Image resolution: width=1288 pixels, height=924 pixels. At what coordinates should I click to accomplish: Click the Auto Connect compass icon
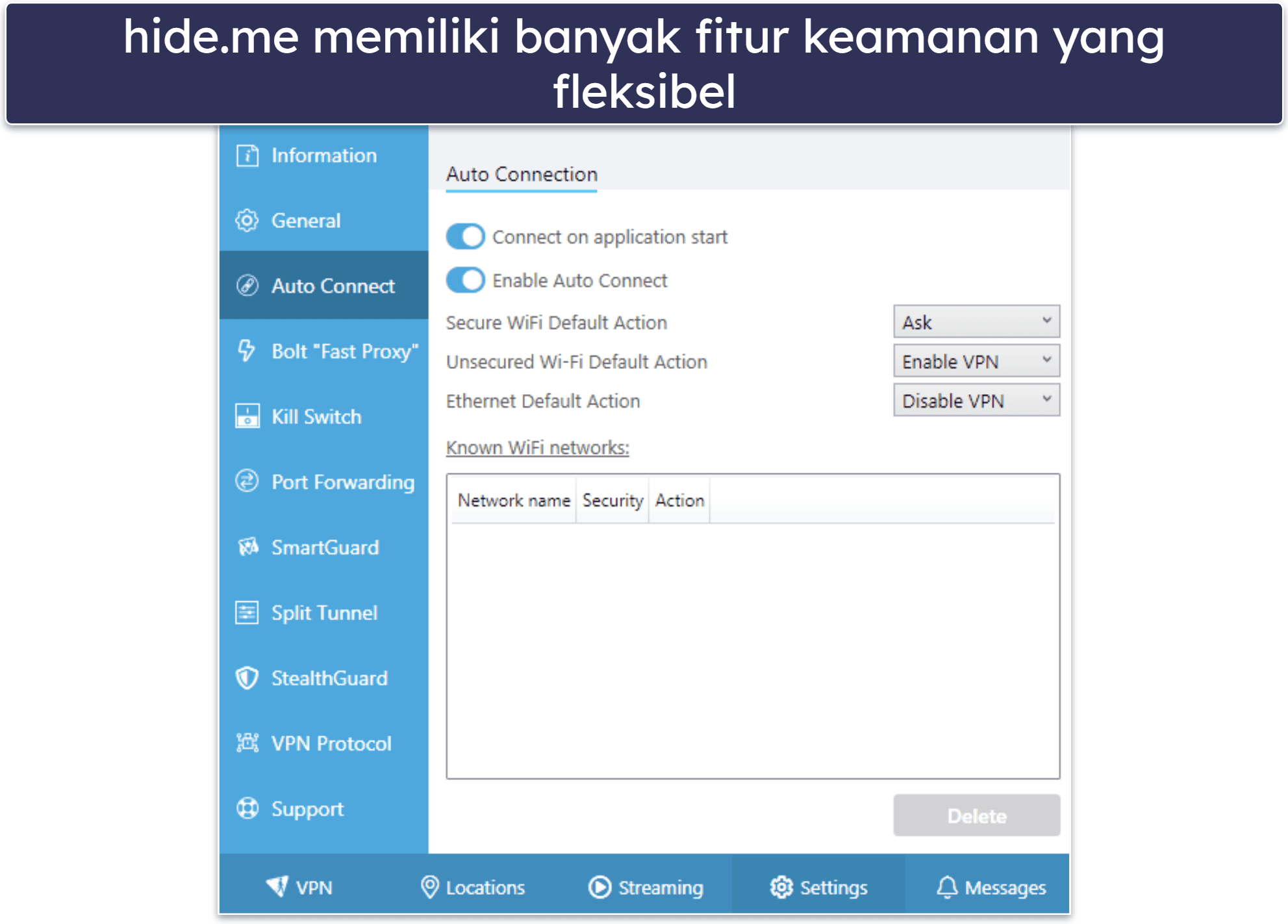pos(247,286)
